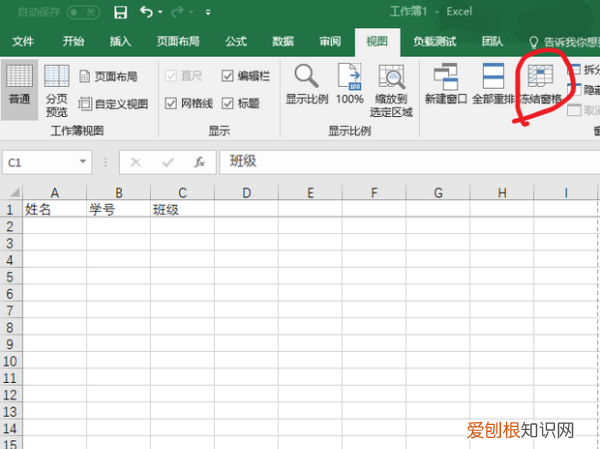Viewport: 600px width, 449px height.
Task: Click the Enter checkmark in formula bar
Action: [168, 162]
